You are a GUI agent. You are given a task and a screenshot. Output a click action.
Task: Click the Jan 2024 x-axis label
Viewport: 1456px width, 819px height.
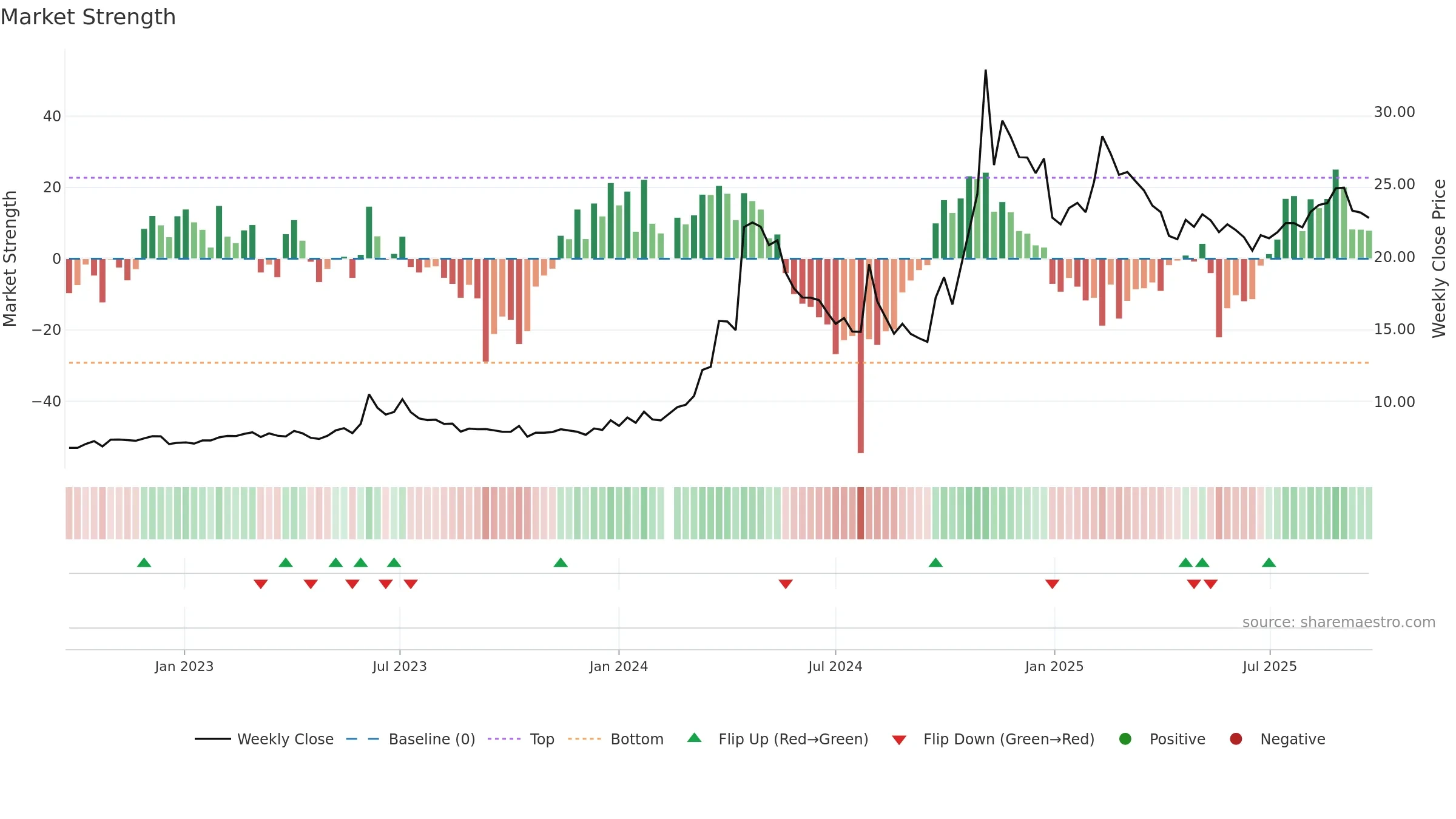point(619,666)
